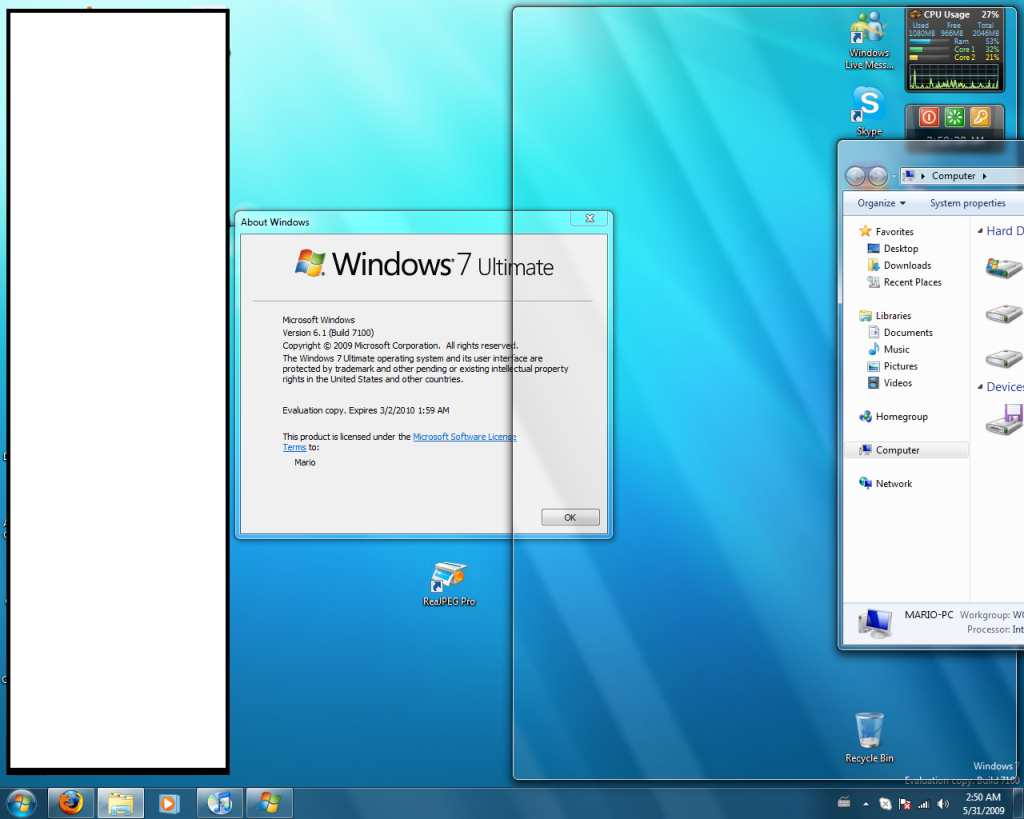The image size is (1024, 819).
Task: Click the computer icon in the address bar
Action: tap(908, 176)
